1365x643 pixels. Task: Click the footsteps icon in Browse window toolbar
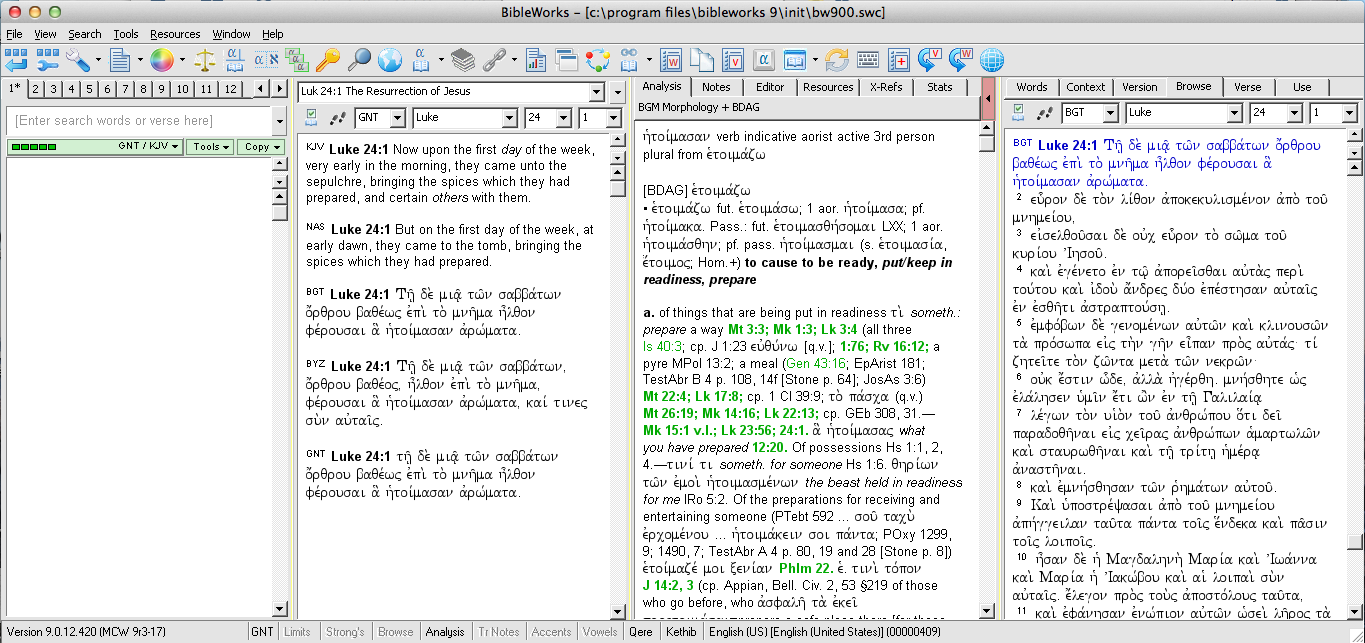337,118
